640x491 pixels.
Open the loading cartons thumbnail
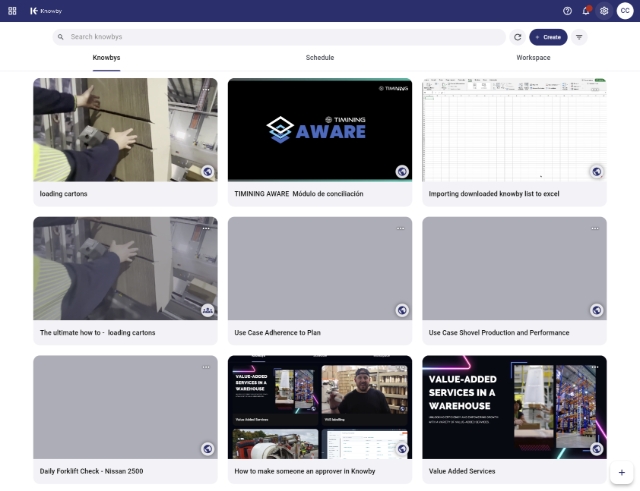pos(125,130)
